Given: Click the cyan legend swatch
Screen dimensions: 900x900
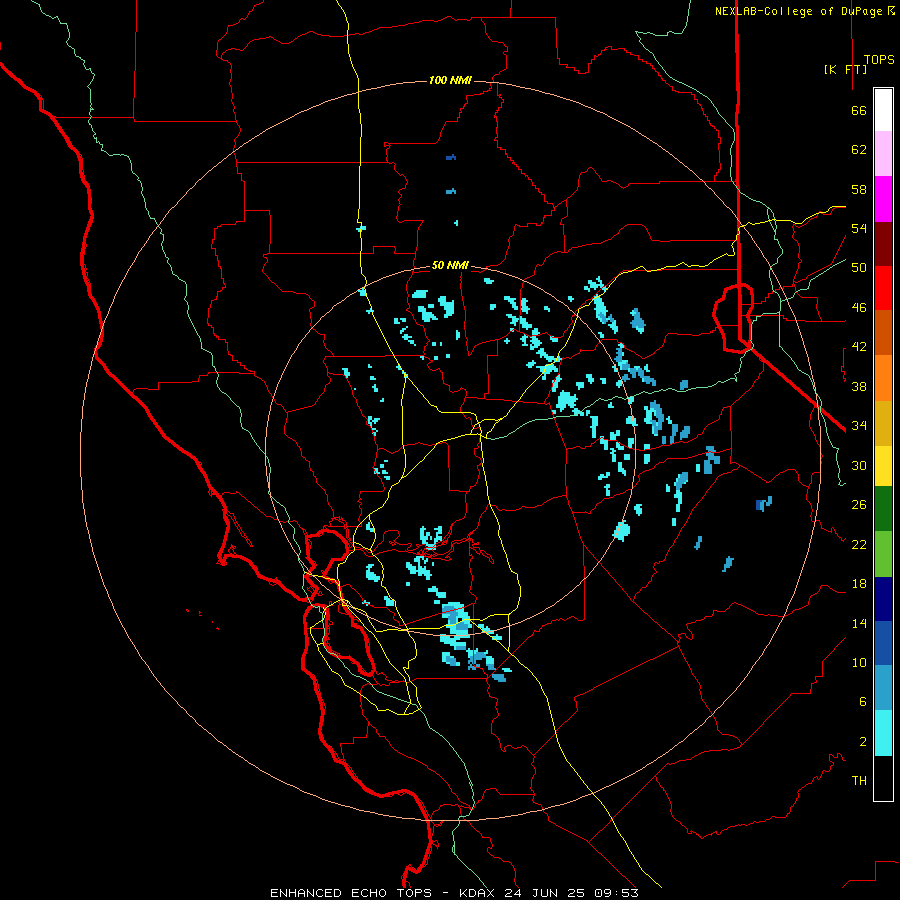Looking at the screenshot, I should [883, 734].
